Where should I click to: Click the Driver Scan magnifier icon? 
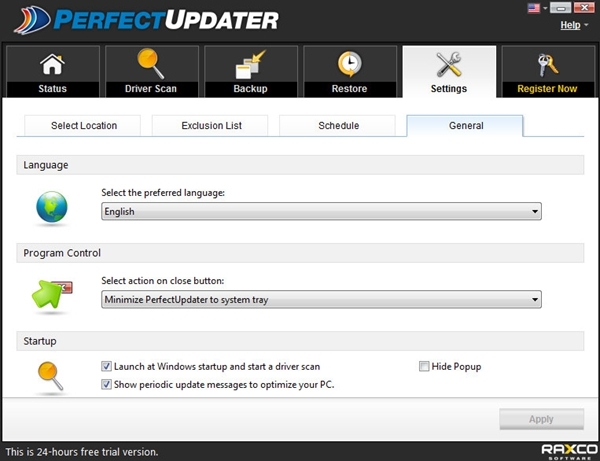click(151, 64)
